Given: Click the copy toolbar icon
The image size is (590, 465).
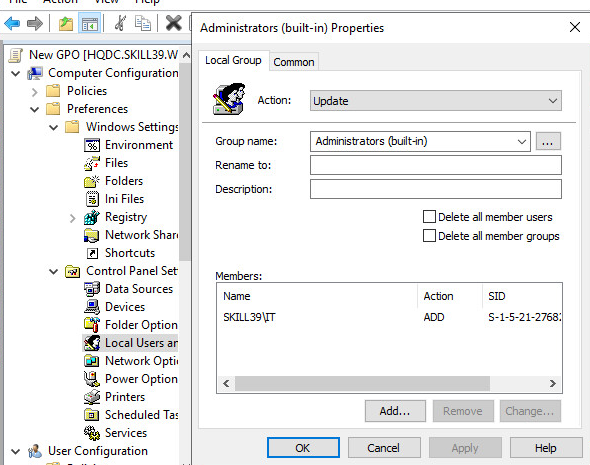Looking at the screenshot, I should pos(143,23).
